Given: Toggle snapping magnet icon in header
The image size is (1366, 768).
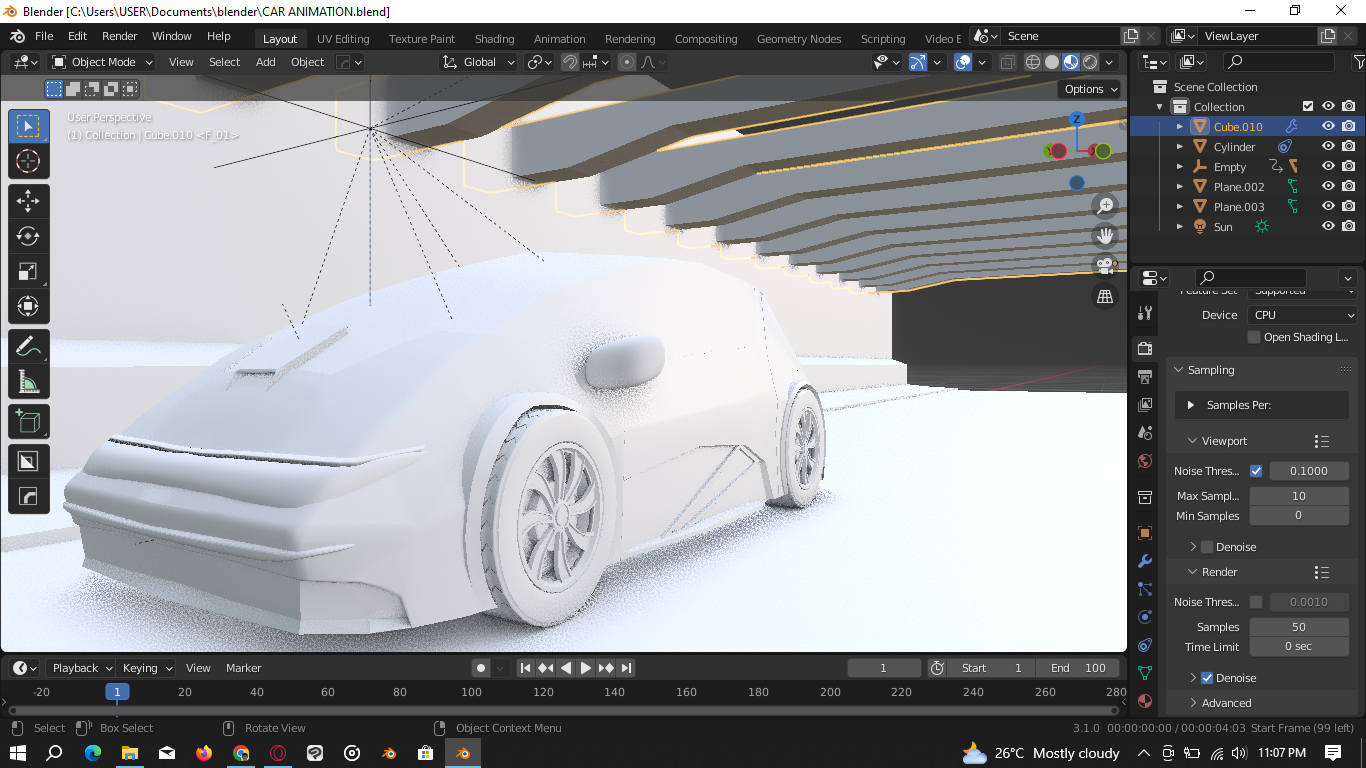Looking at the screenshot, I should tap(570, 62).
